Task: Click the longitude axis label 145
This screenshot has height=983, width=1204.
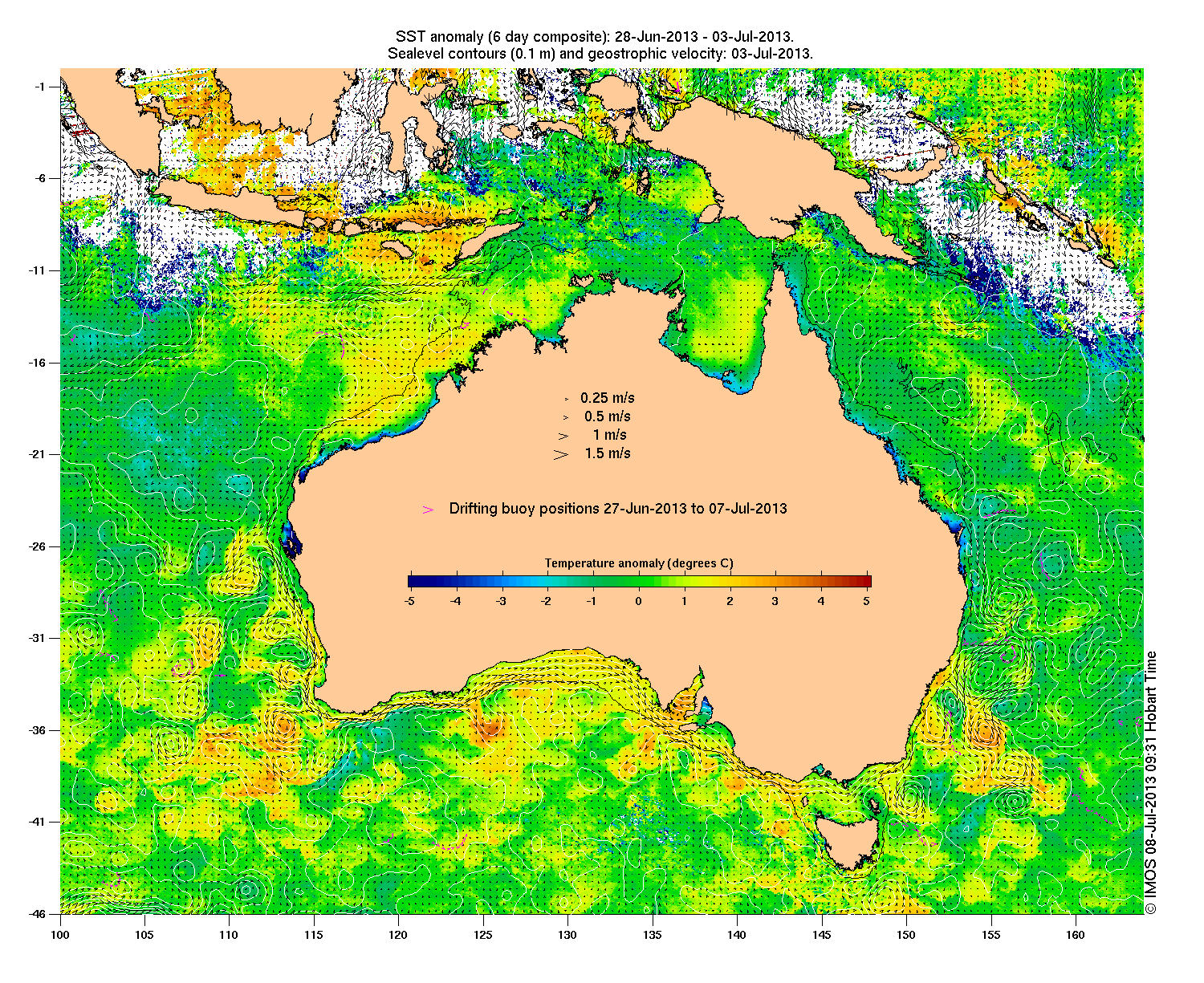Action: pyautogui.click(x=822, y=935)
